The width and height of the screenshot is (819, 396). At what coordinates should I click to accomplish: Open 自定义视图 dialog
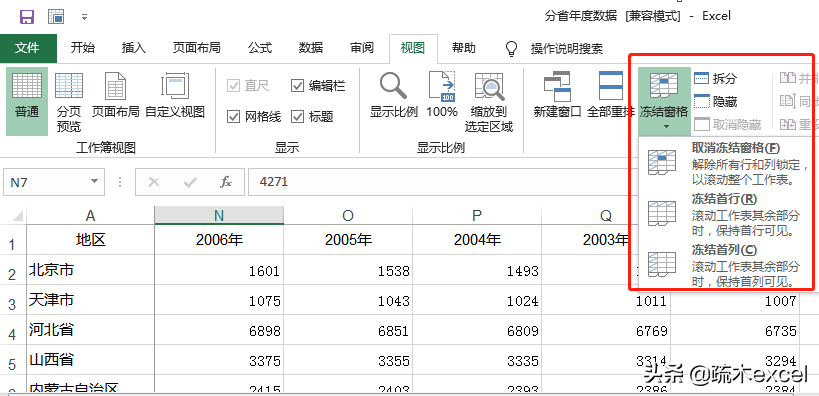point(175,95)
